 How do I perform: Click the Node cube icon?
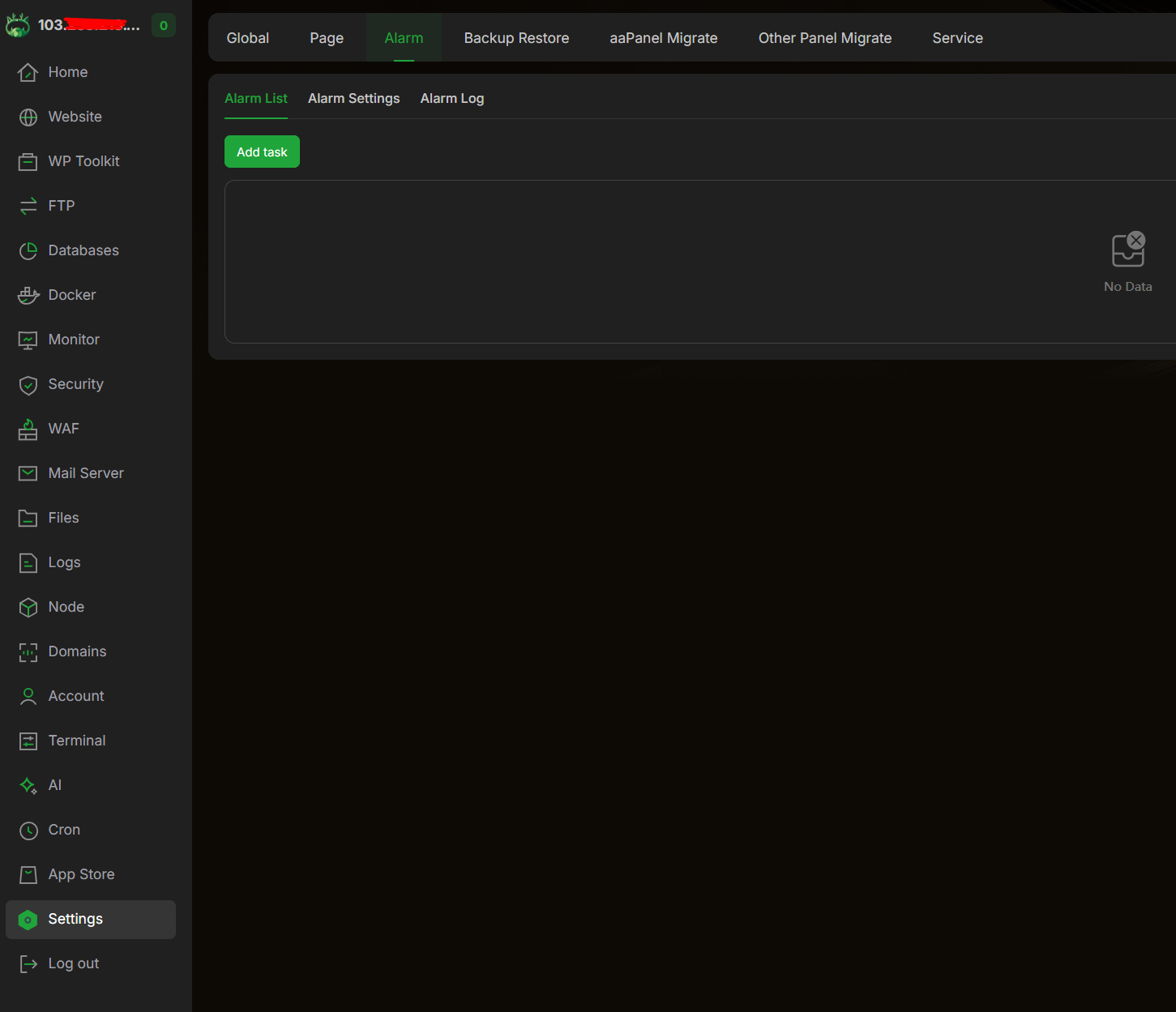tap(28, 608)
